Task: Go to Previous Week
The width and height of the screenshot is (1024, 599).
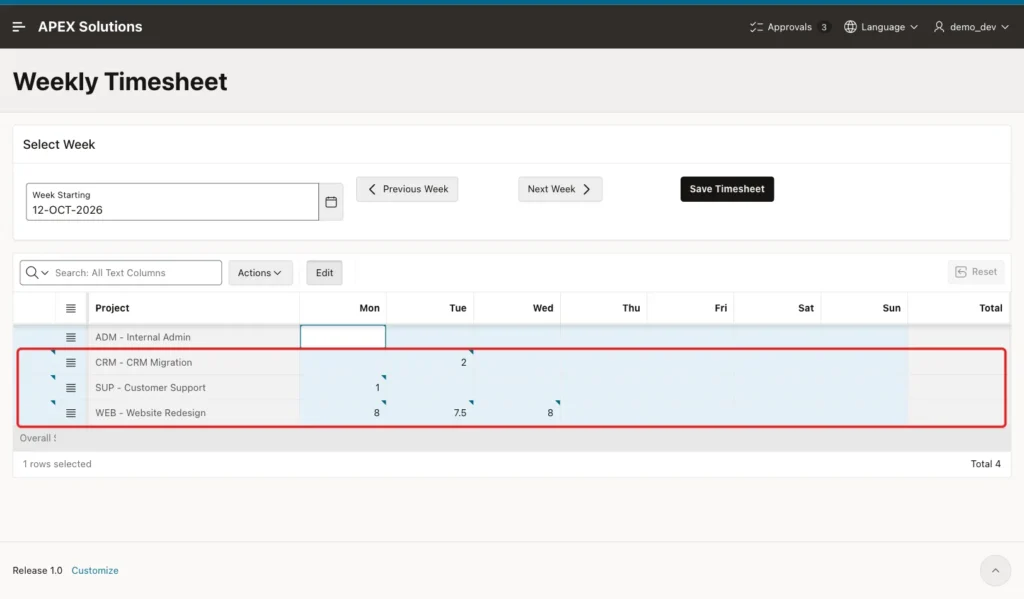Action: pos(407,189)
